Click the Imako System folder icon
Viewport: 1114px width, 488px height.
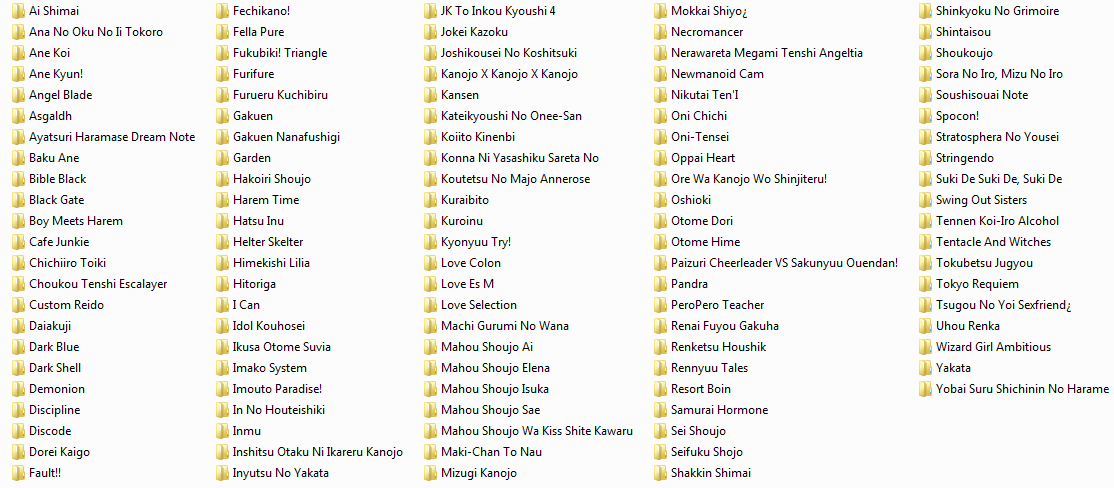tap(222, 368)
